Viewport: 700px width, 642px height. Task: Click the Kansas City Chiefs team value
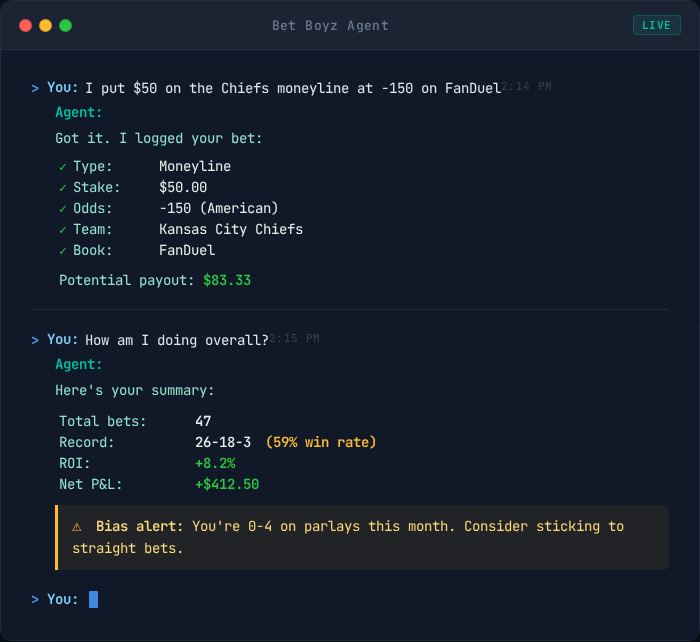(230, 229)
